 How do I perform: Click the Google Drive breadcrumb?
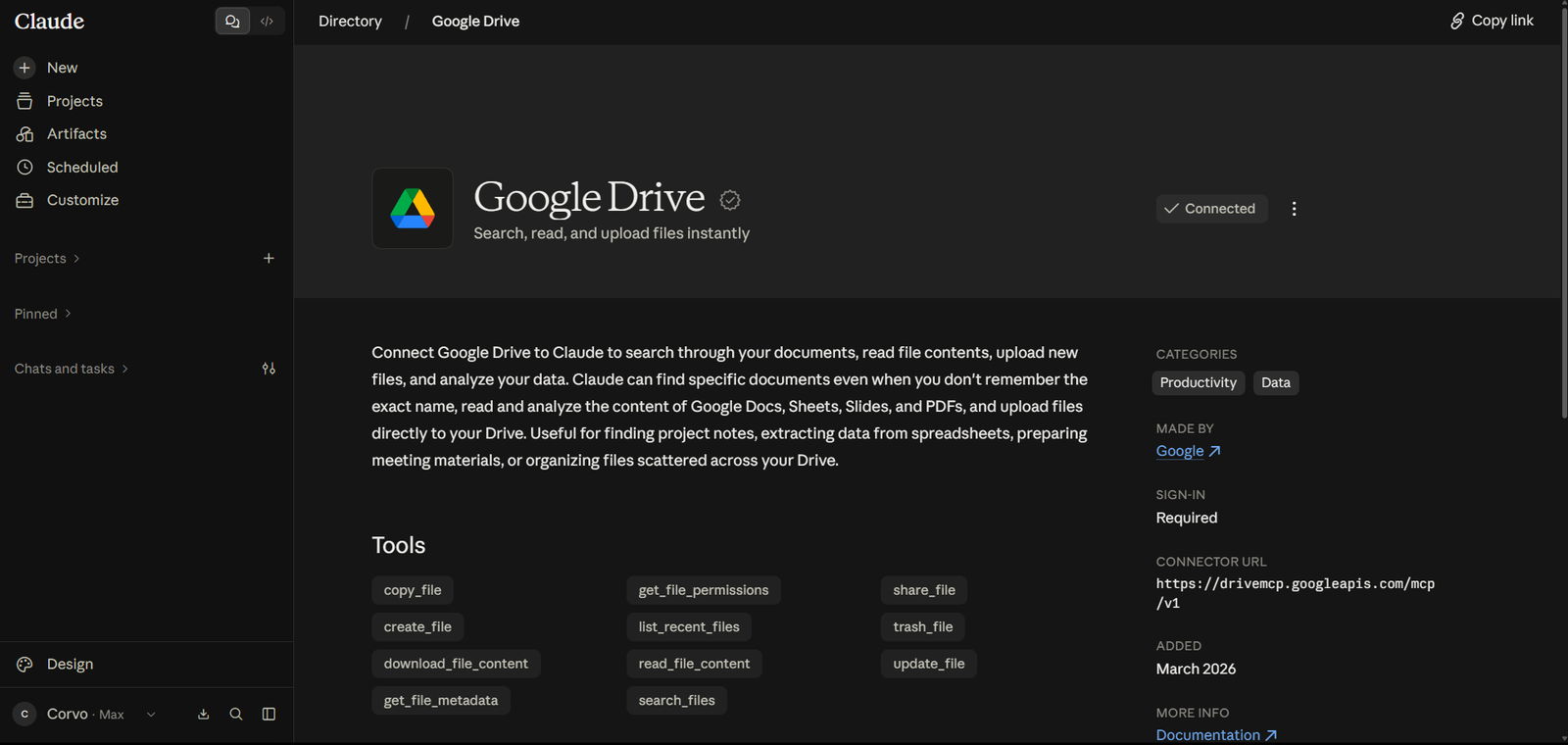pyautogui.click(x=475, y=21)
